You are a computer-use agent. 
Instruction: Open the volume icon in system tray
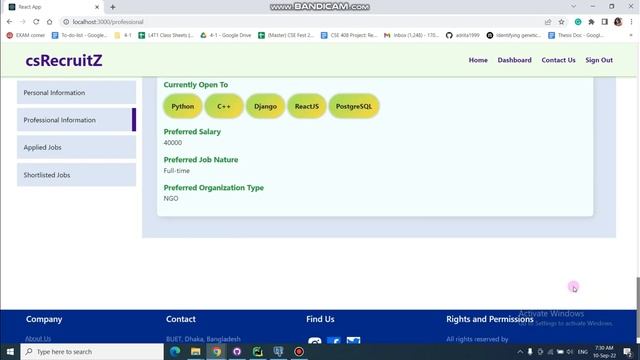pos(570,351)
